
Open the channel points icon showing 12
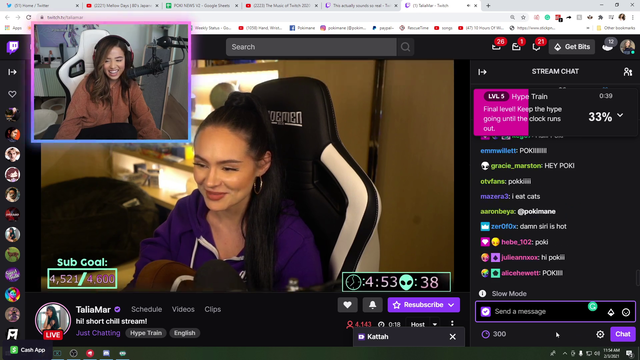(608, 46)
